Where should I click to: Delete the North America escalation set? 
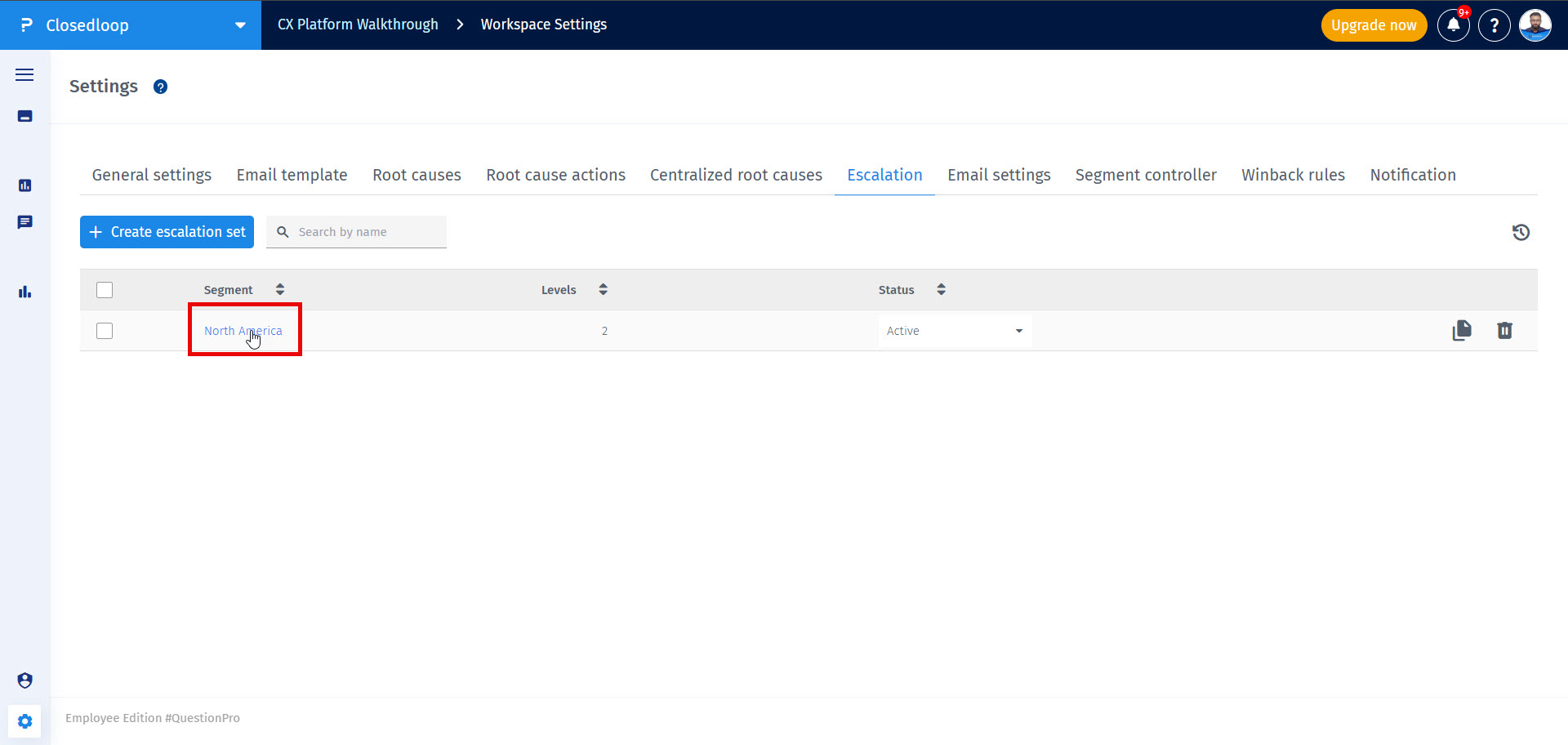[1505, 331]
